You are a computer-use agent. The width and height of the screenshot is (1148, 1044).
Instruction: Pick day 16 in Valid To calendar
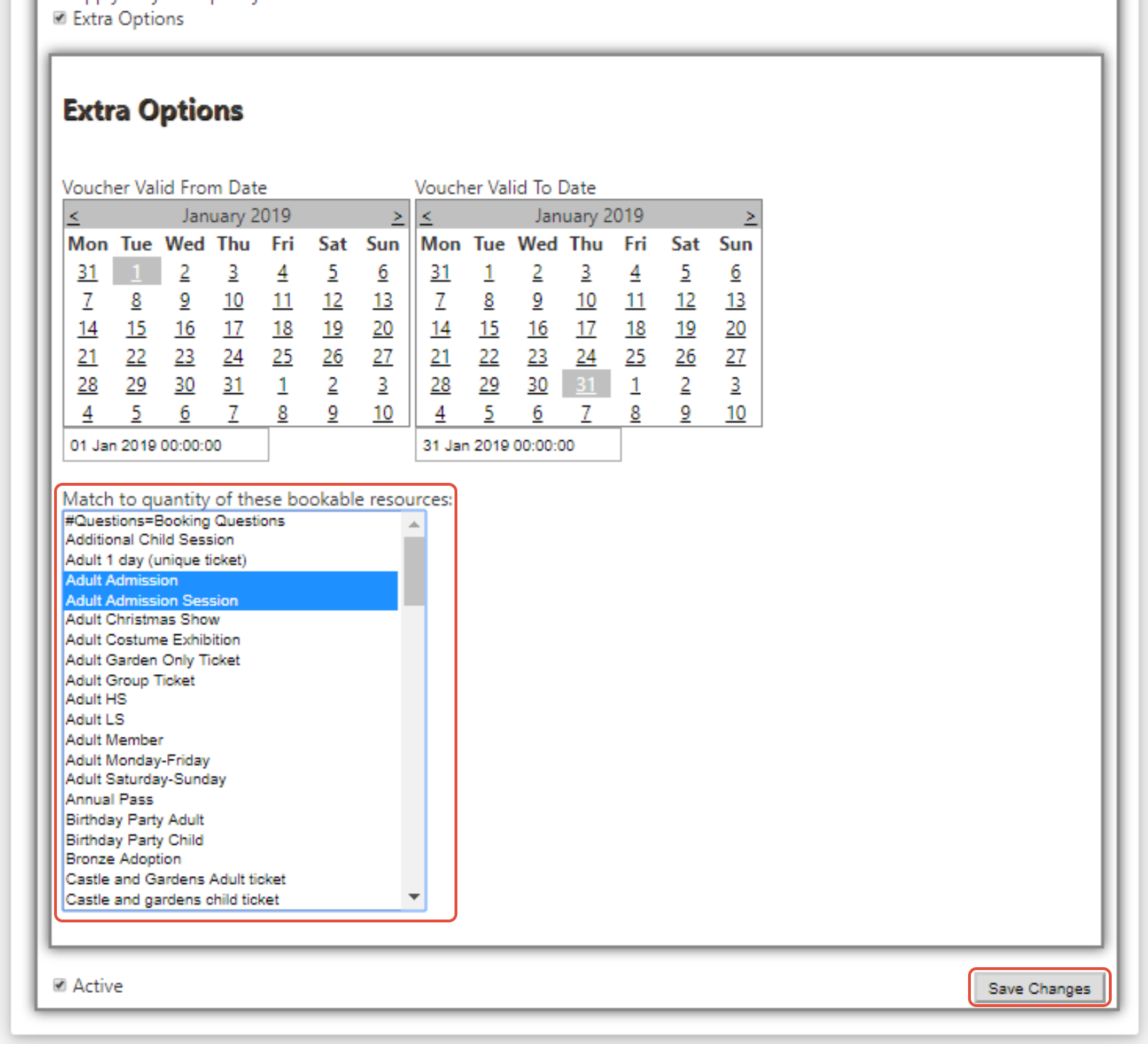pos(538,329)
